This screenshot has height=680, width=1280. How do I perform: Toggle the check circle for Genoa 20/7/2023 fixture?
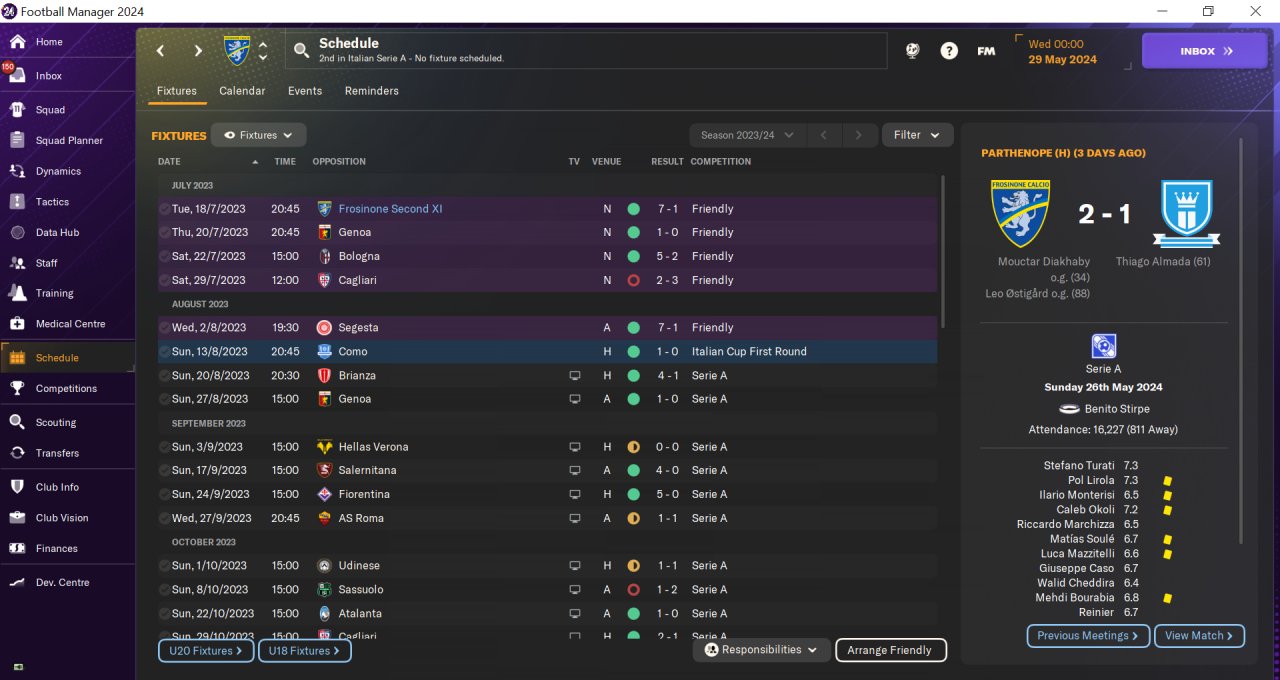[x=164, y=232]
